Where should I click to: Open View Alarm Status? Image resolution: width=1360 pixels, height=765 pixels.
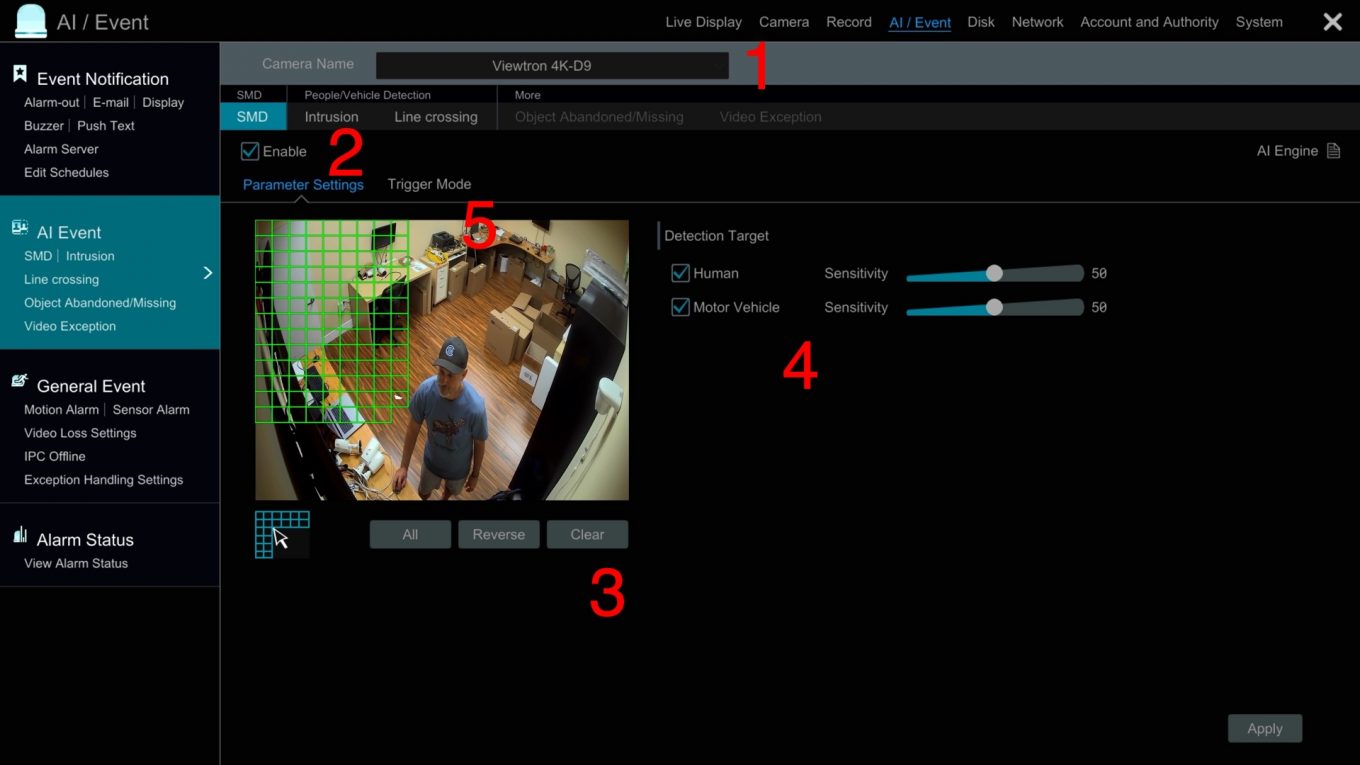click(74, 563)
